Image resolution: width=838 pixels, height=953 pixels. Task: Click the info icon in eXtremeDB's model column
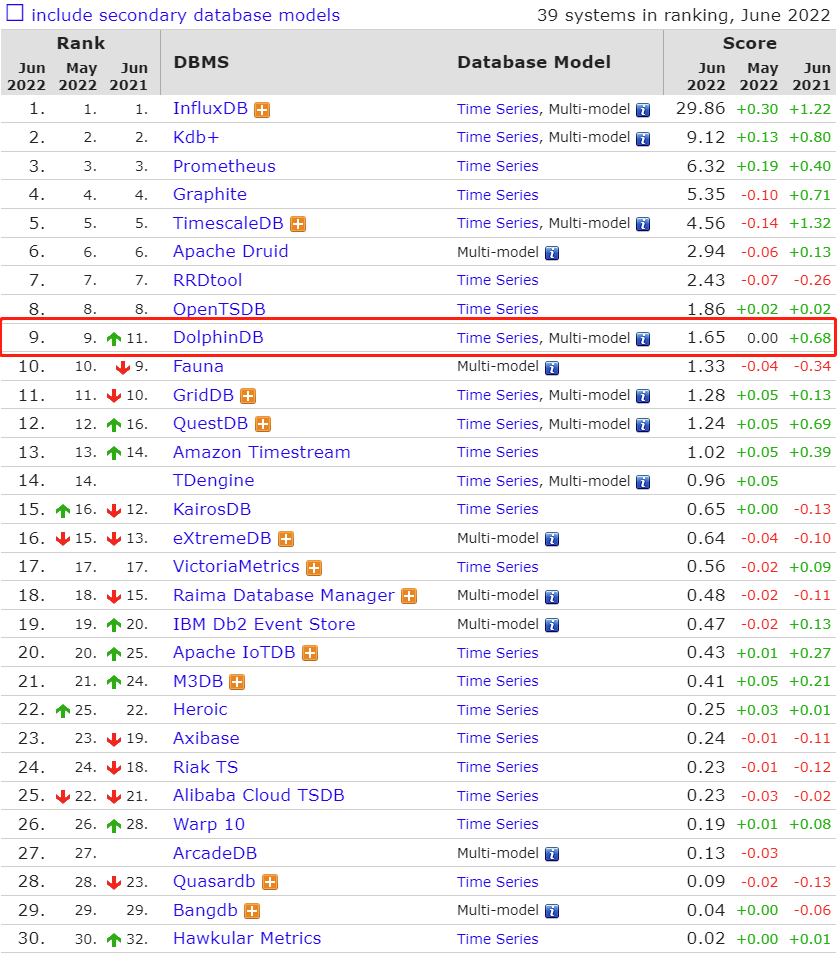[x=552, y=539]
